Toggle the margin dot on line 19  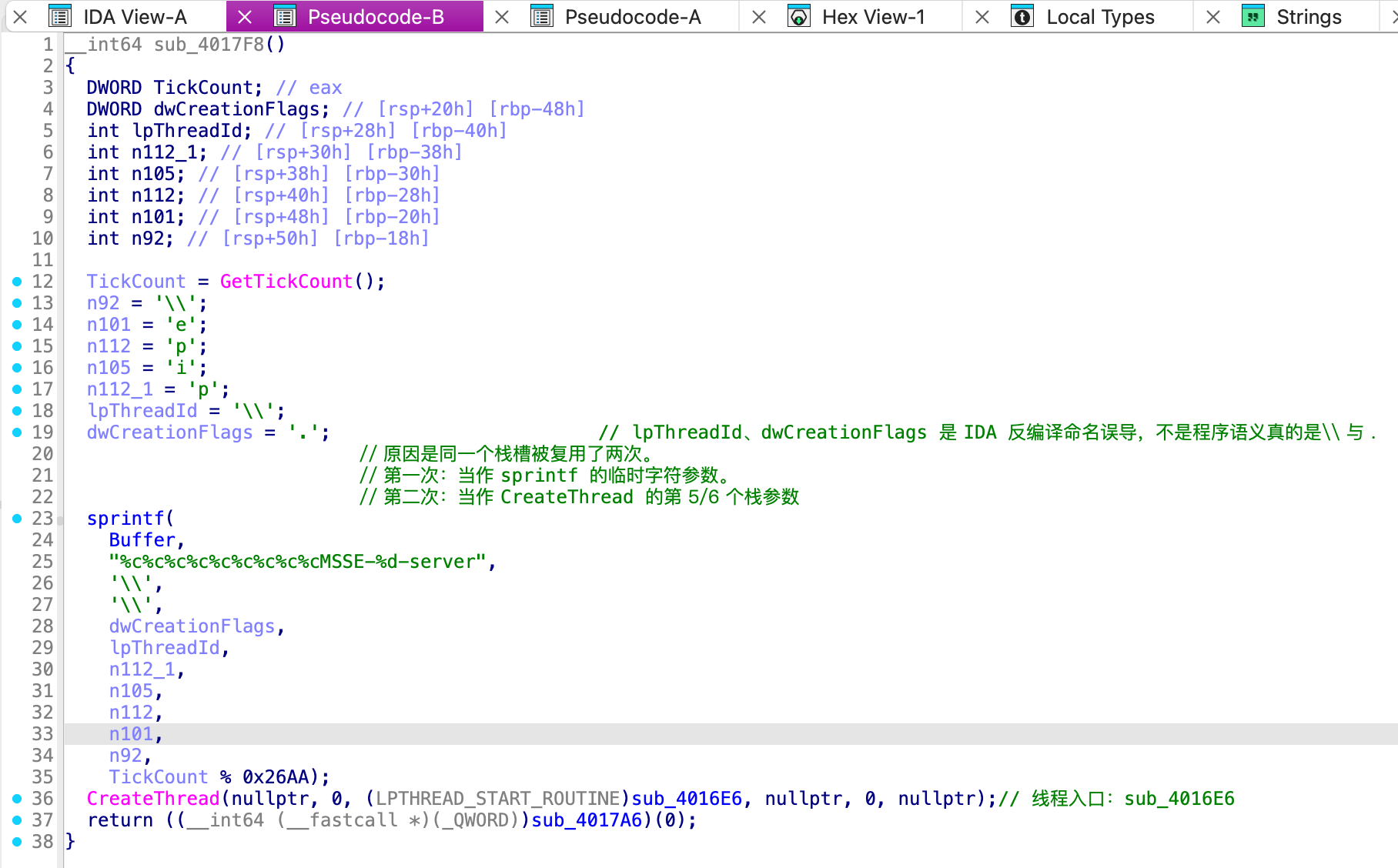(17, 432)
